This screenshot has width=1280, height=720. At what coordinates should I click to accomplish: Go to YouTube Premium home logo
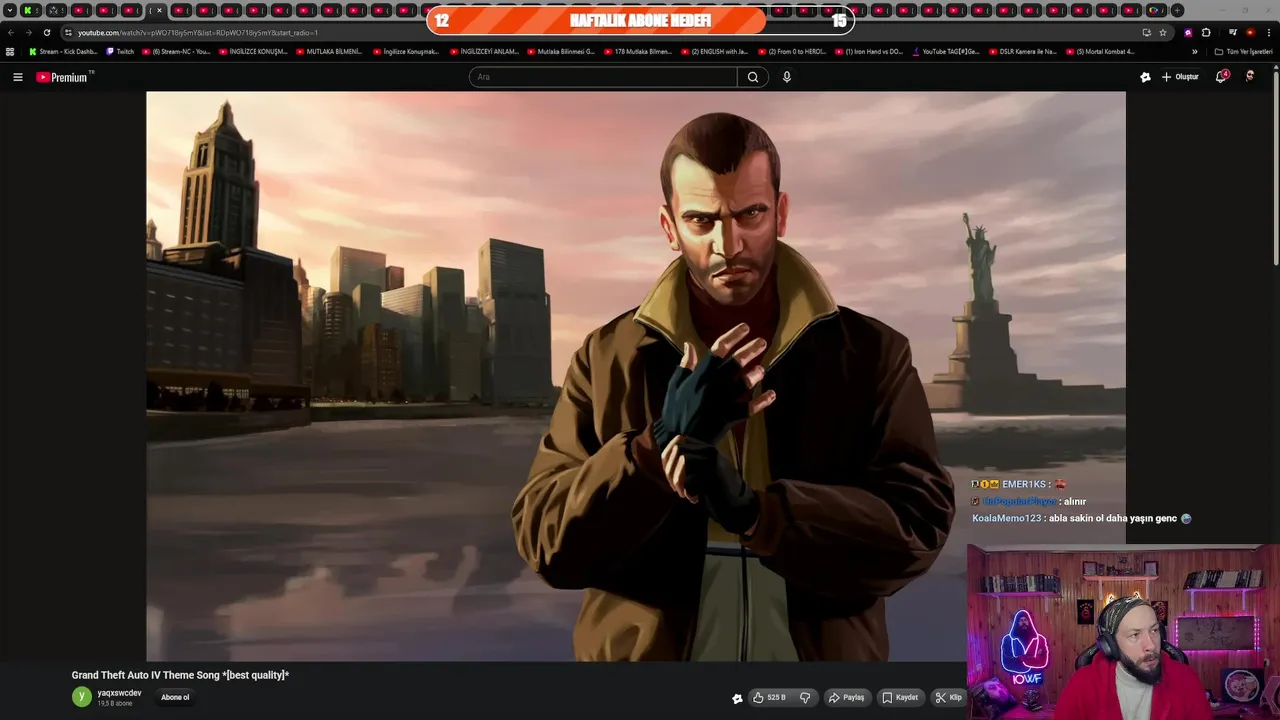[x=64, y=77]
